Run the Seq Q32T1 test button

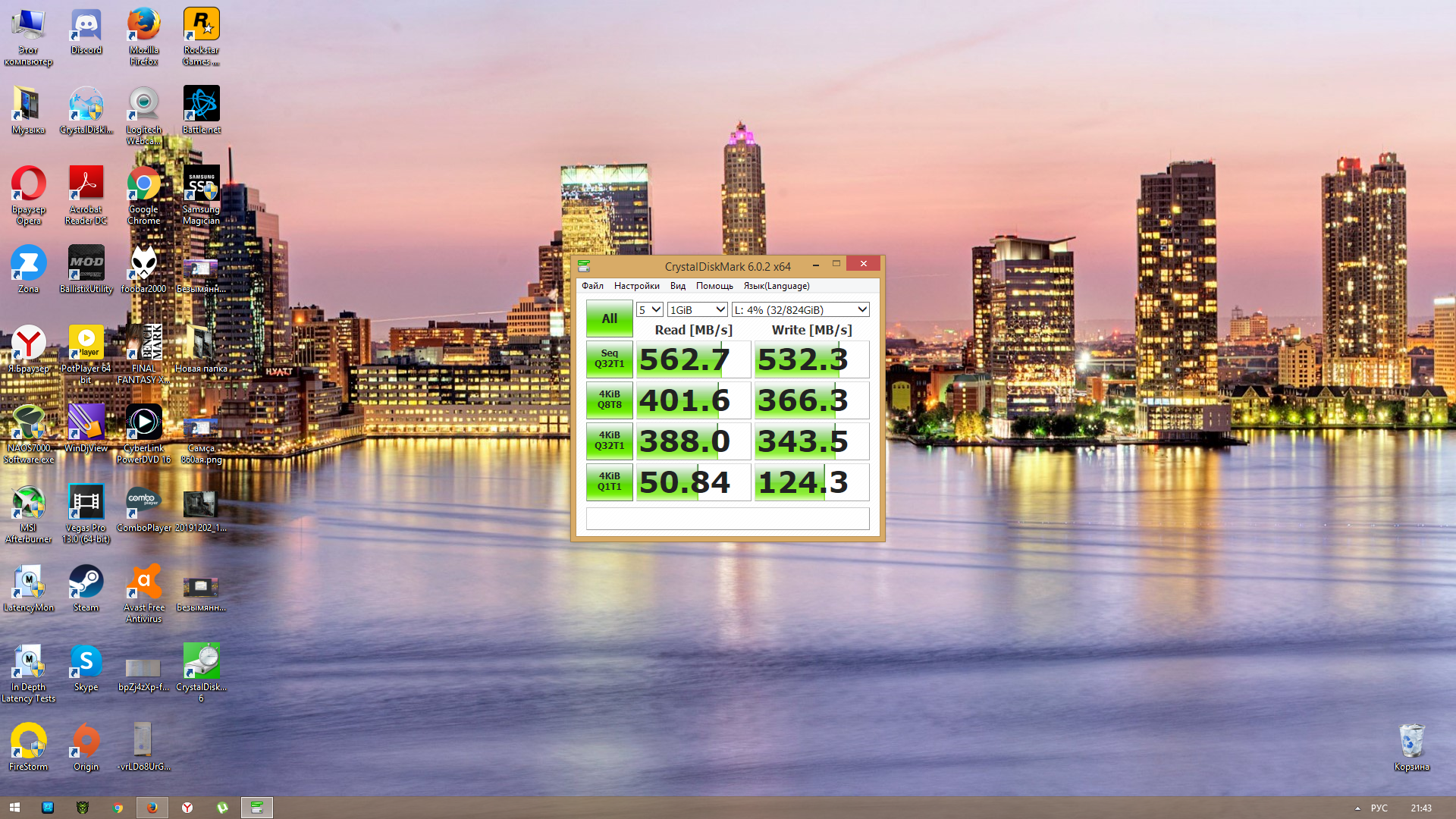609,359
